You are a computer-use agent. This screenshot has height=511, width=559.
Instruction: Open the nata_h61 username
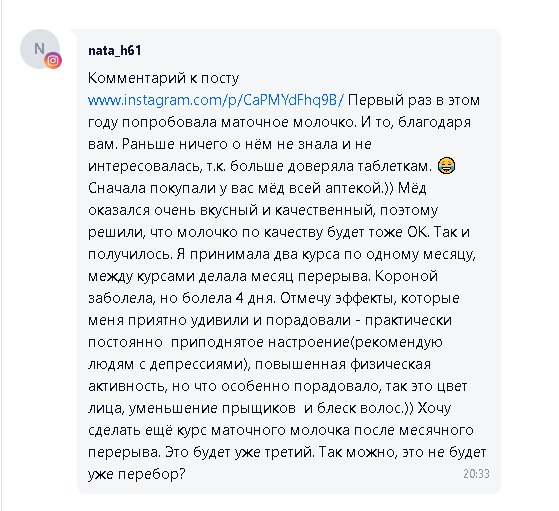114,50
